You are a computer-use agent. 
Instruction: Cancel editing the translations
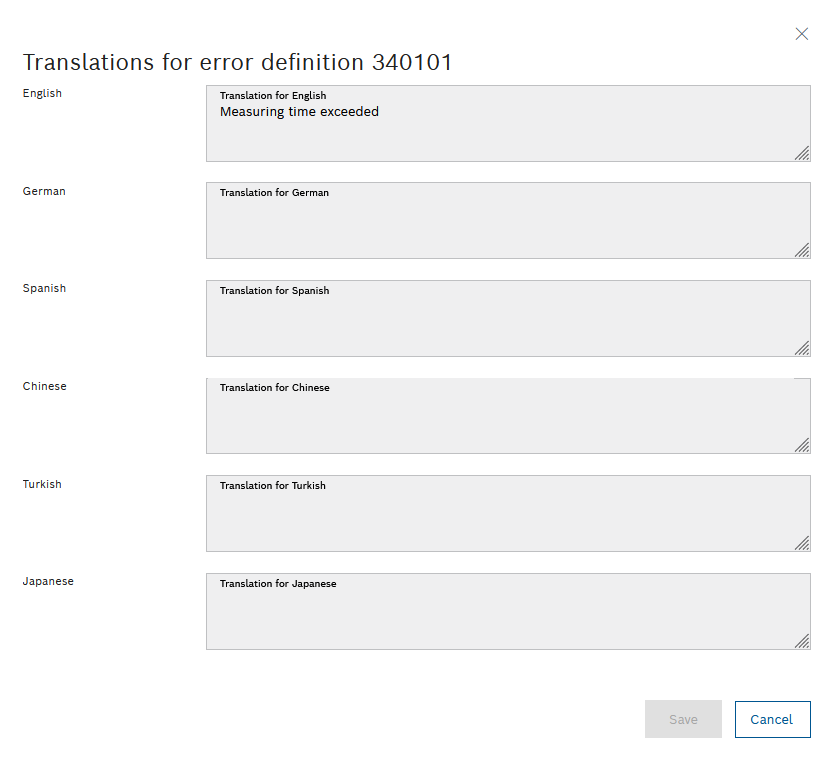pyautogui.click(x=772, y=719)
